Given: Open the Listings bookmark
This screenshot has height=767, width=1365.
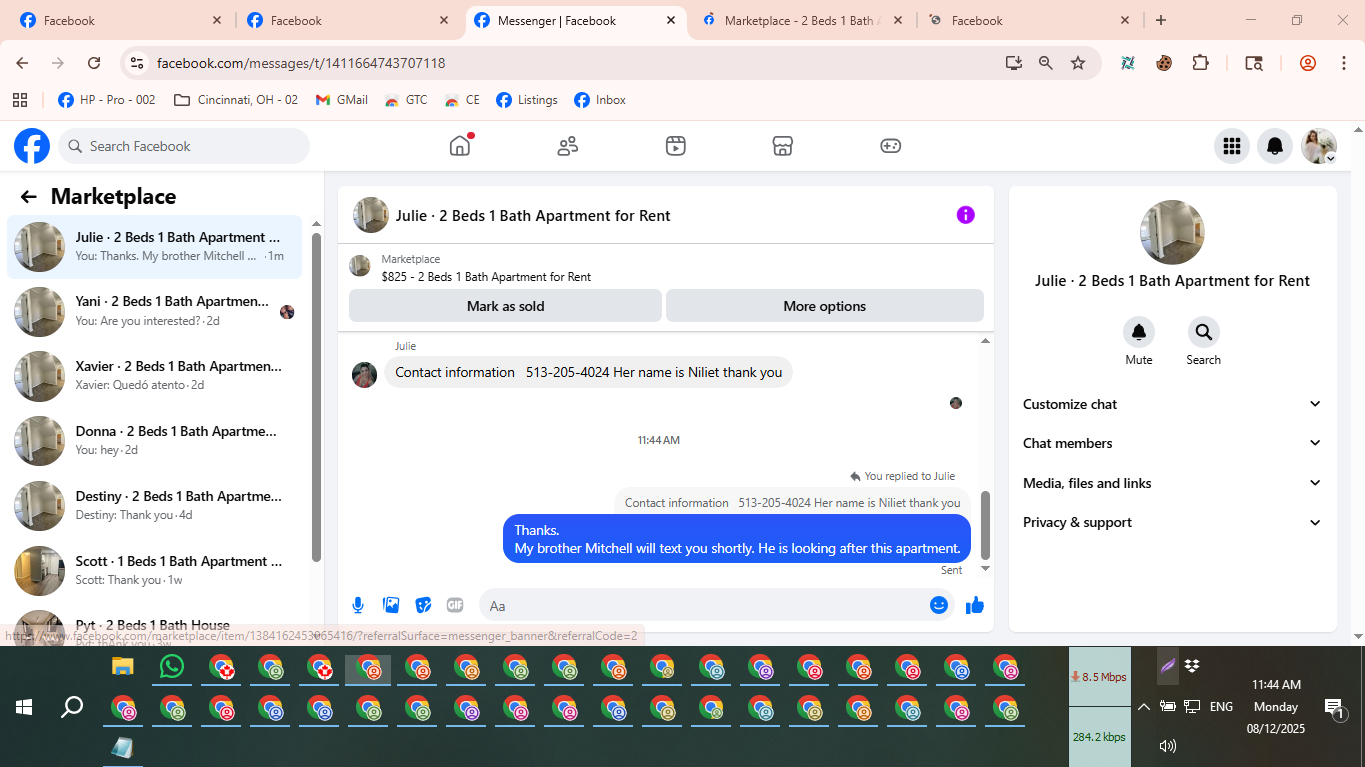Looking at the screenshot, I should 527,100.
